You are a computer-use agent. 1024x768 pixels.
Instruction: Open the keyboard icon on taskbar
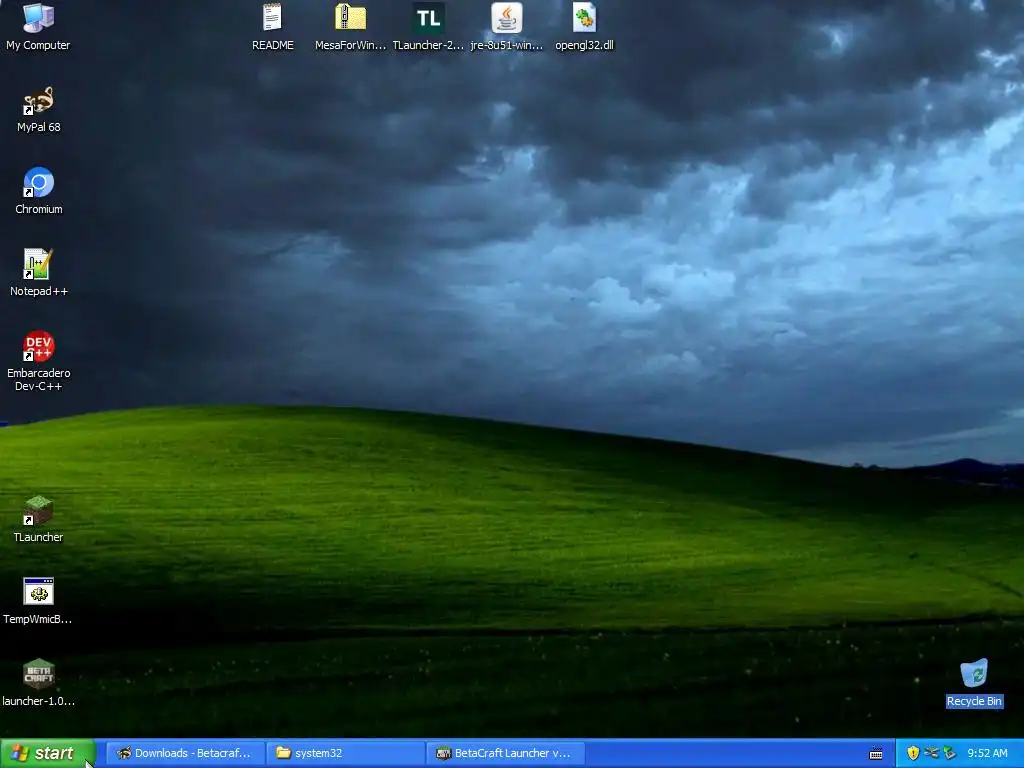coord(876,754)
